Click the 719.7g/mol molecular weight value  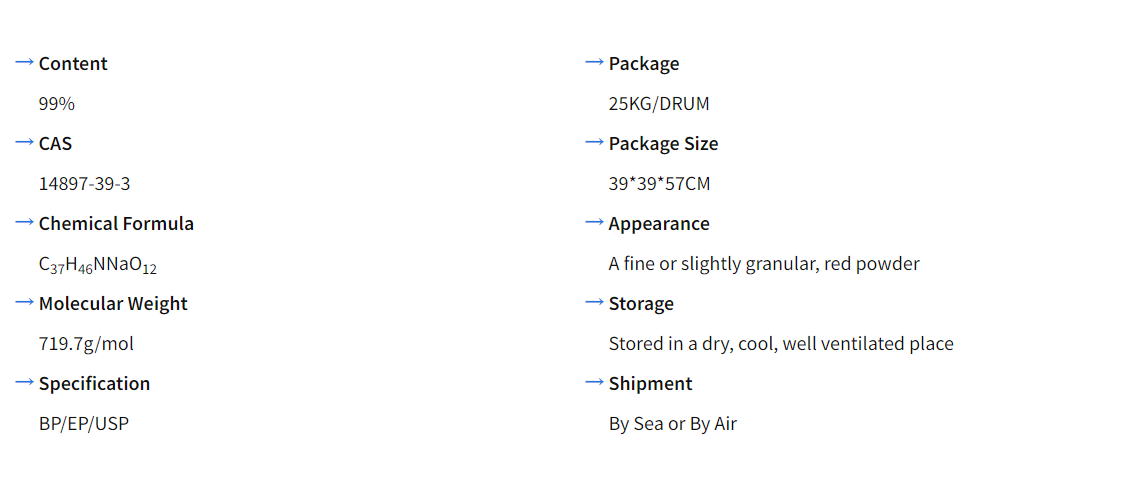tap(86, 344)
